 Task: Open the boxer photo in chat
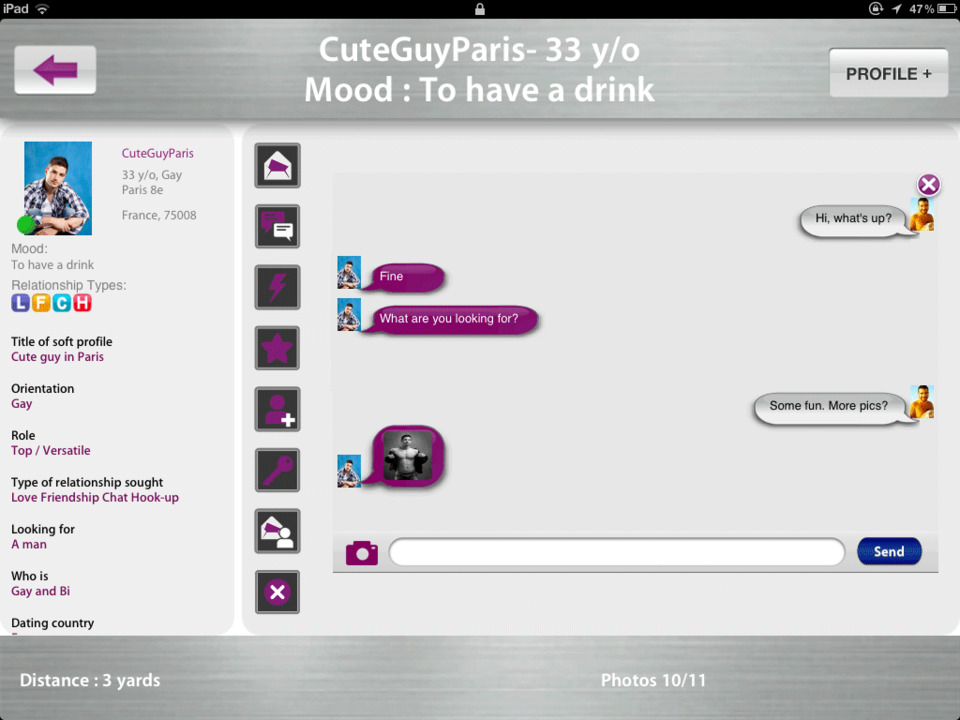[x=408, y=456]
